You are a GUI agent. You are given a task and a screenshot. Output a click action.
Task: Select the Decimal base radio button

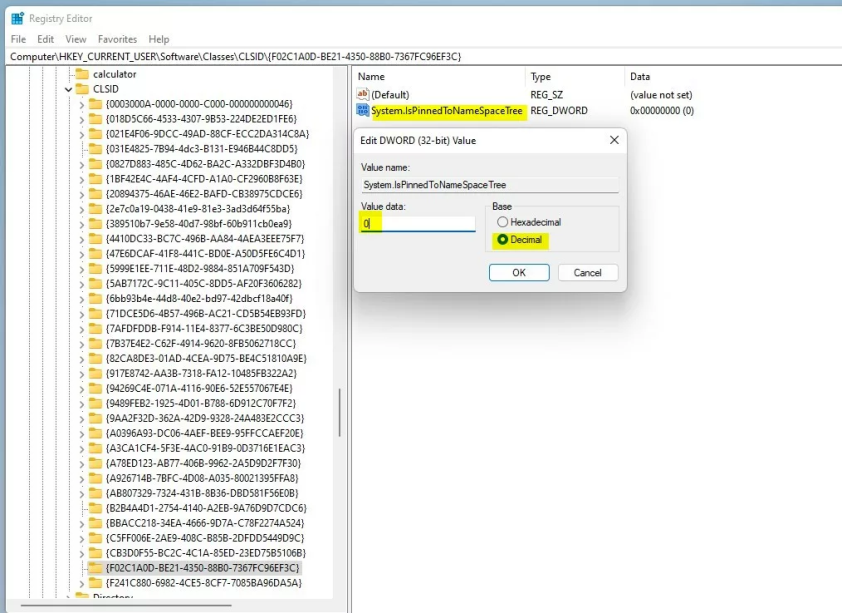click(502, 239)
